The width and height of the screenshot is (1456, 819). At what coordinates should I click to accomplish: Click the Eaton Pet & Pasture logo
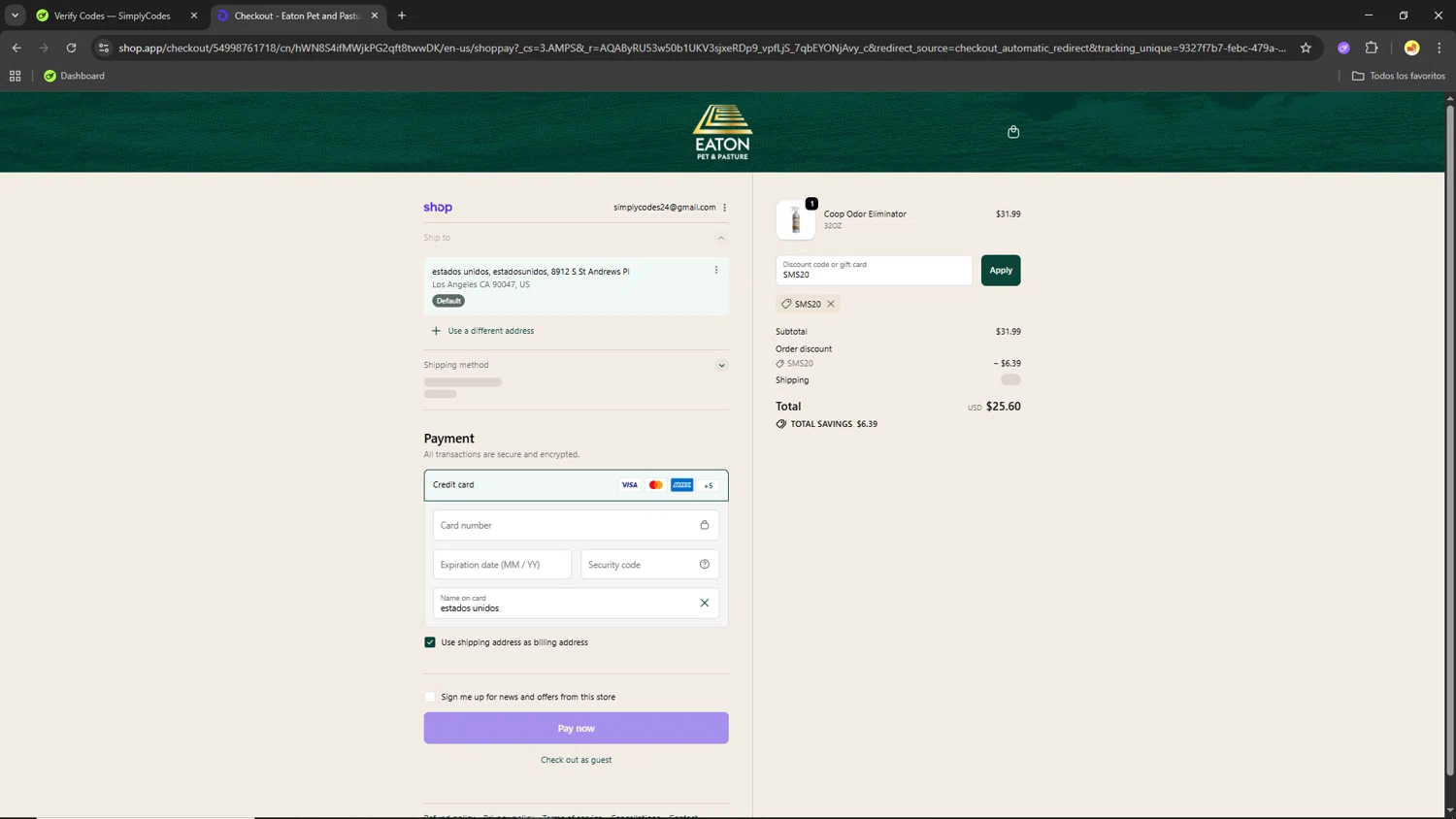[x=722, y=132]
